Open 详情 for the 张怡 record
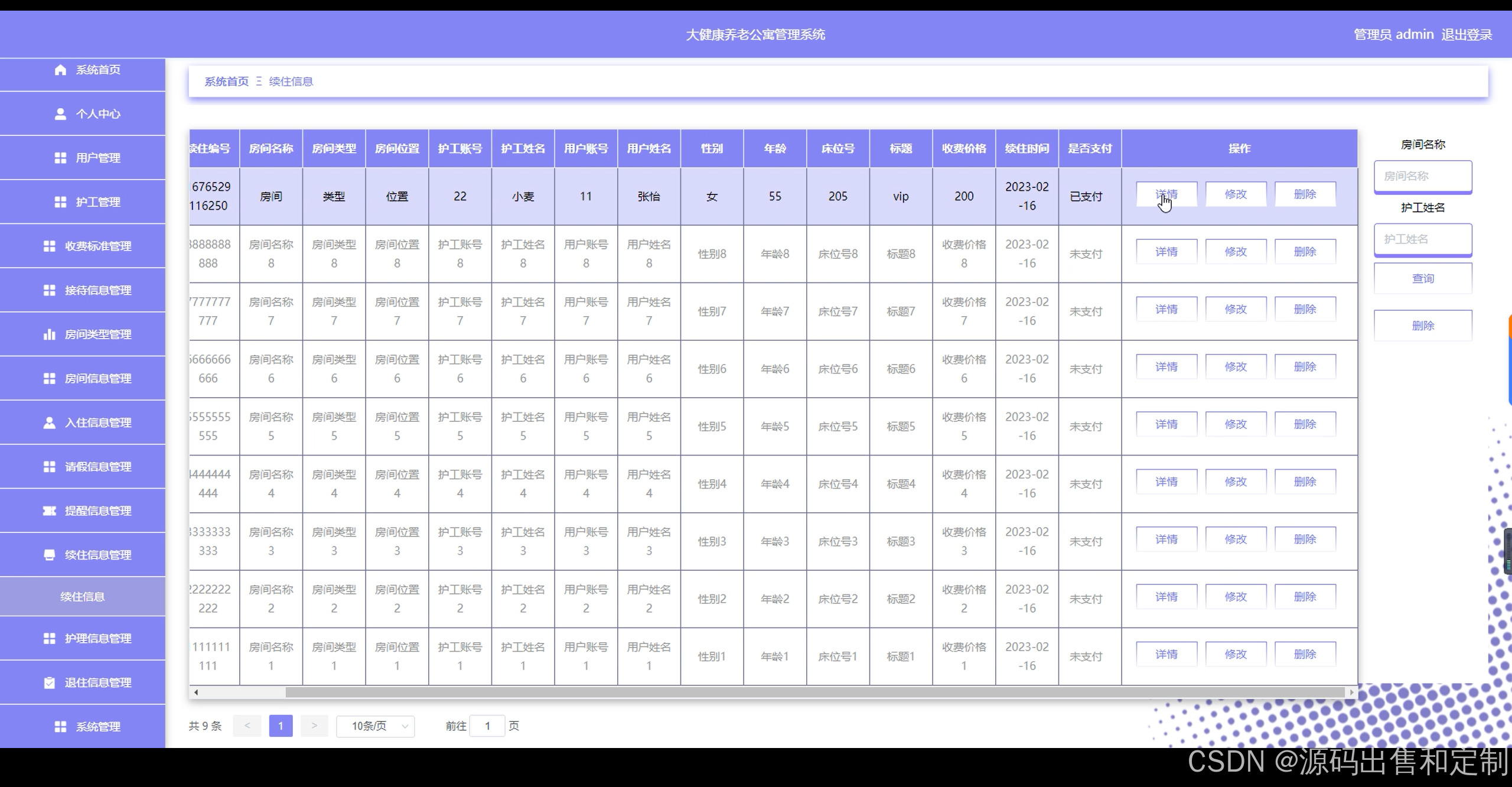This screenshot has height=787, width=1512. (1166, 194)
